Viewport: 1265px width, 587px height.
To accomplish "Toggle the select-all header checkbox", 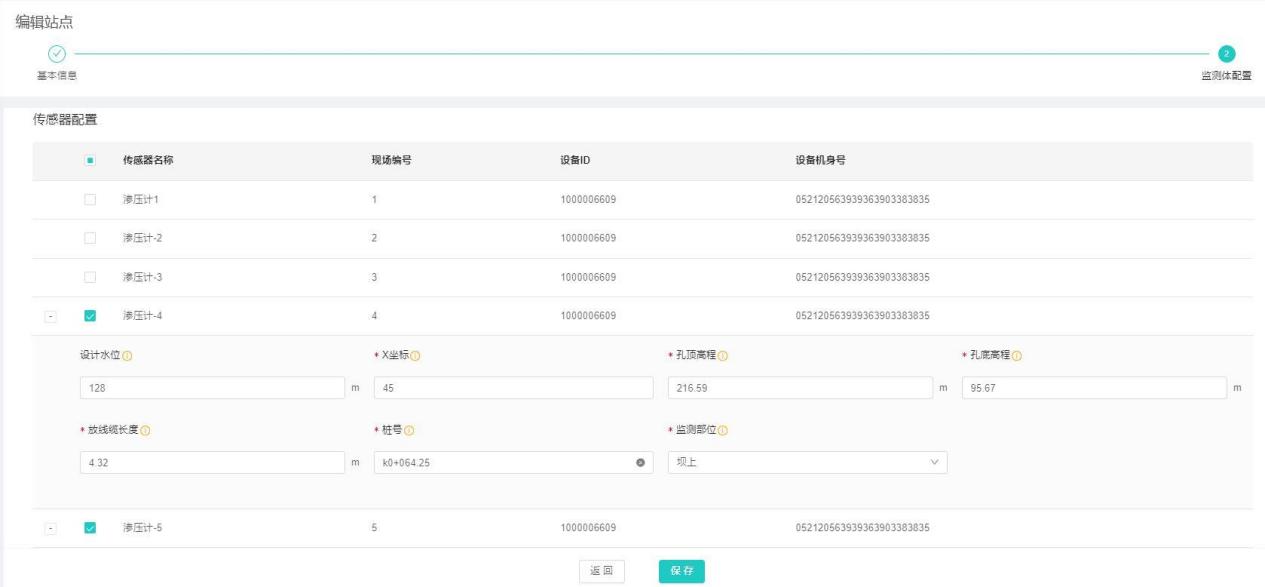I will point(90,161).
